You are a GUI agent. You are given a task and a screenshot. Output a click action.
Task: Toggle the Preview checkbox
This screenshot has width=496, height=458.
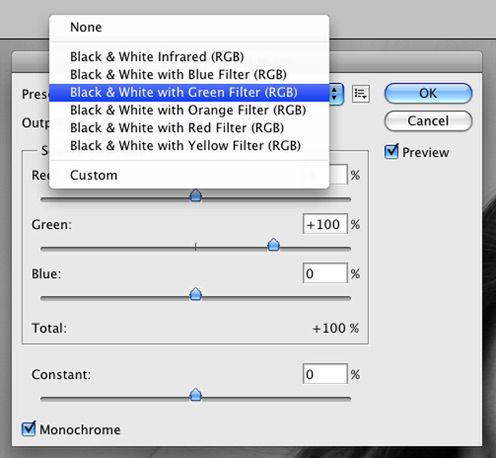click(x=391, y=152)
